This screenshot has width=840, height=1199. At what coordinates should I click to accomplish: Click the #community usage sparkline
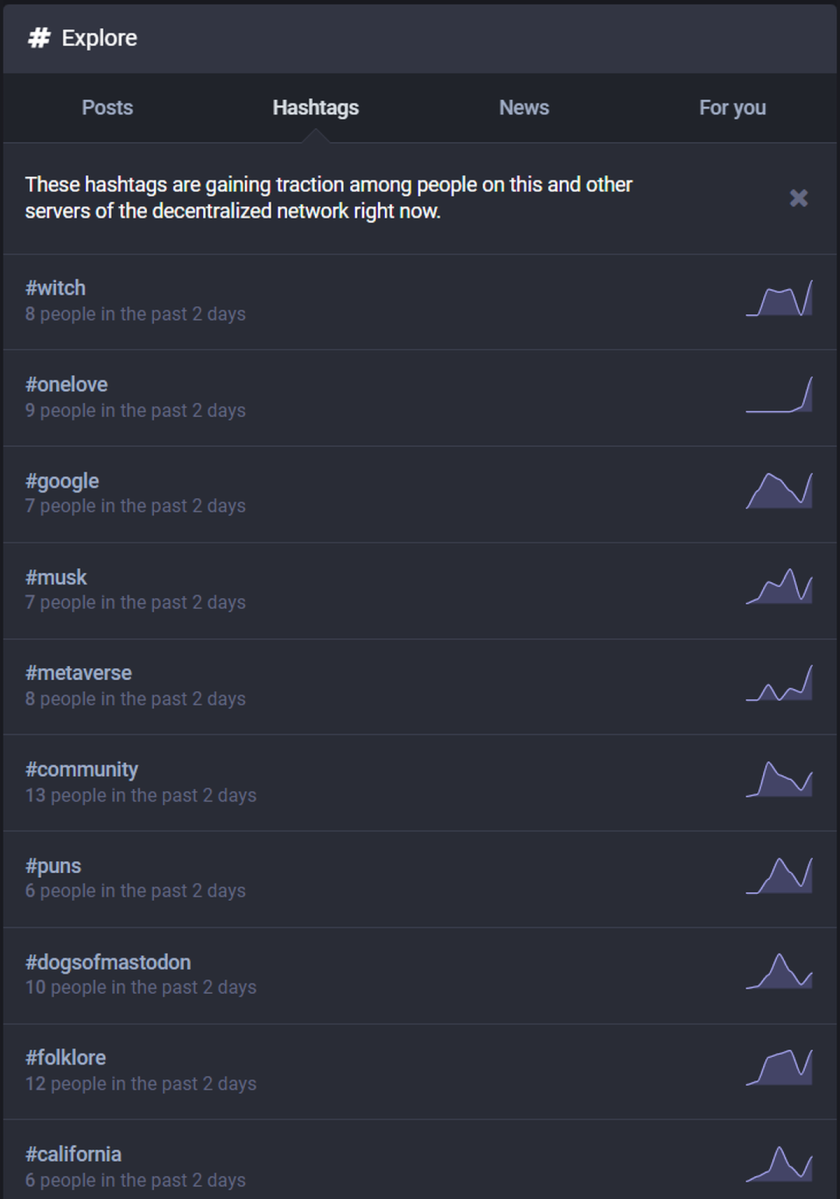779,780
